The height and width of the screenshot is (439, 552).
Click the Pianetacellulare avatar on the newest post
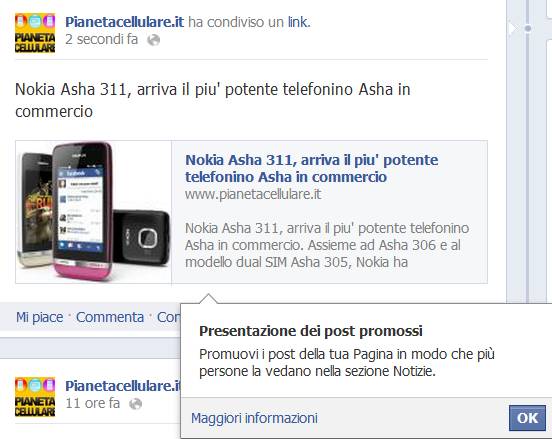(35, 33)
